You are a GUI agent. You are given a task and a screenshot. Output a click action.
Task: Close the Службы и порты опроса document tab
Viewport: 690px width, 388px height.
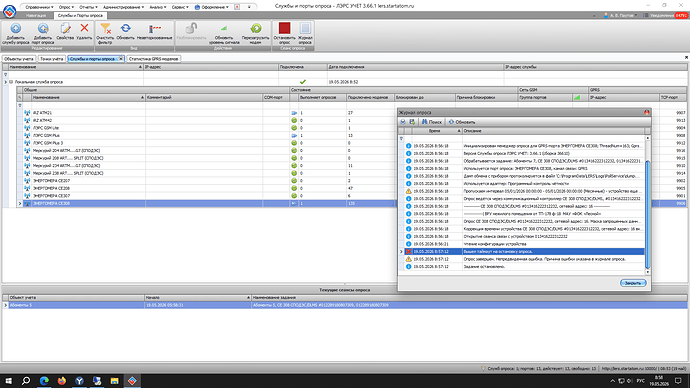[x=121, y=59]
